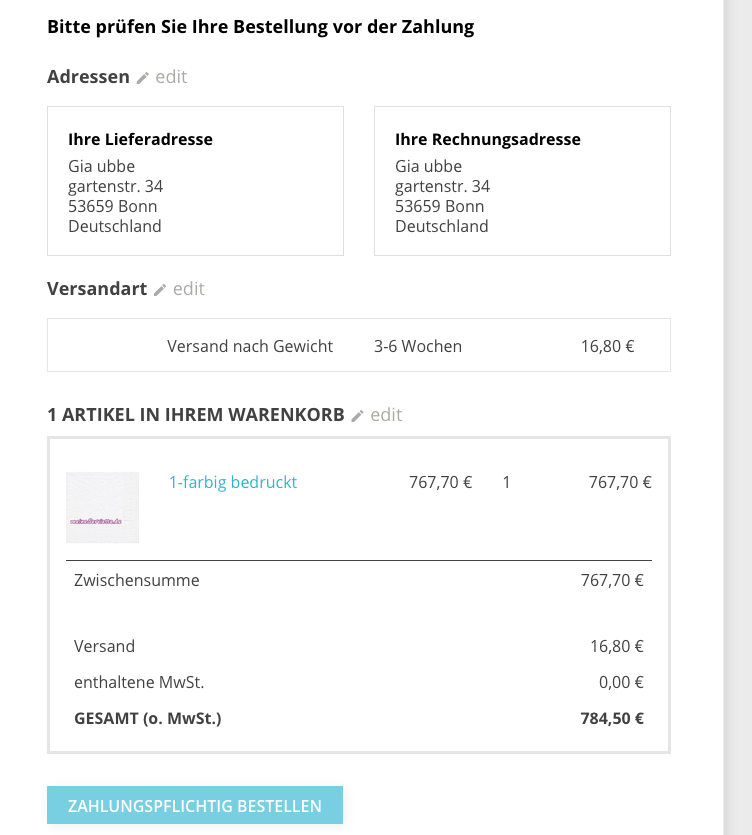Viewport: 752px width, 835px height.
Task: Open the product thumbnail image in the cart
Action: click(102, 507)
